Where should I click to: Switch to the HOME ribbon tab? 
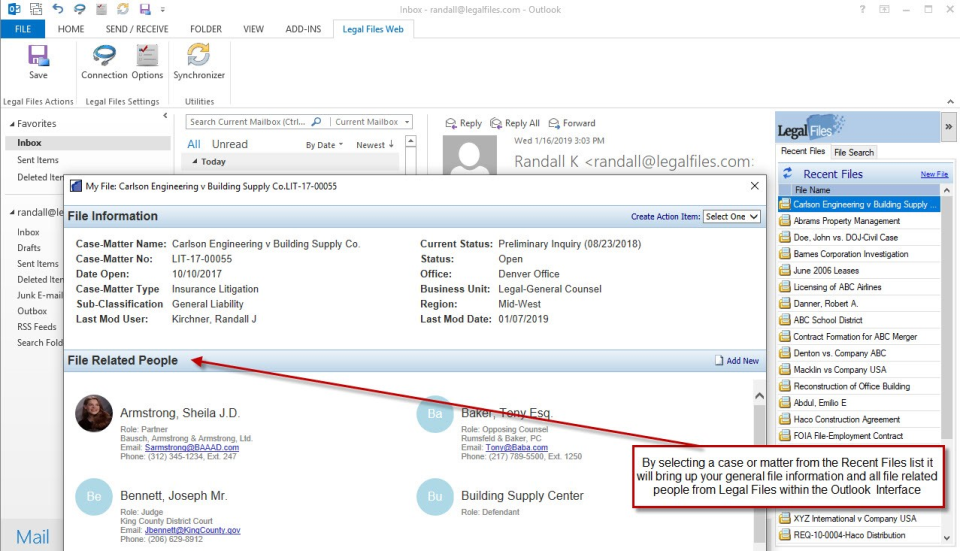point(71,29)
